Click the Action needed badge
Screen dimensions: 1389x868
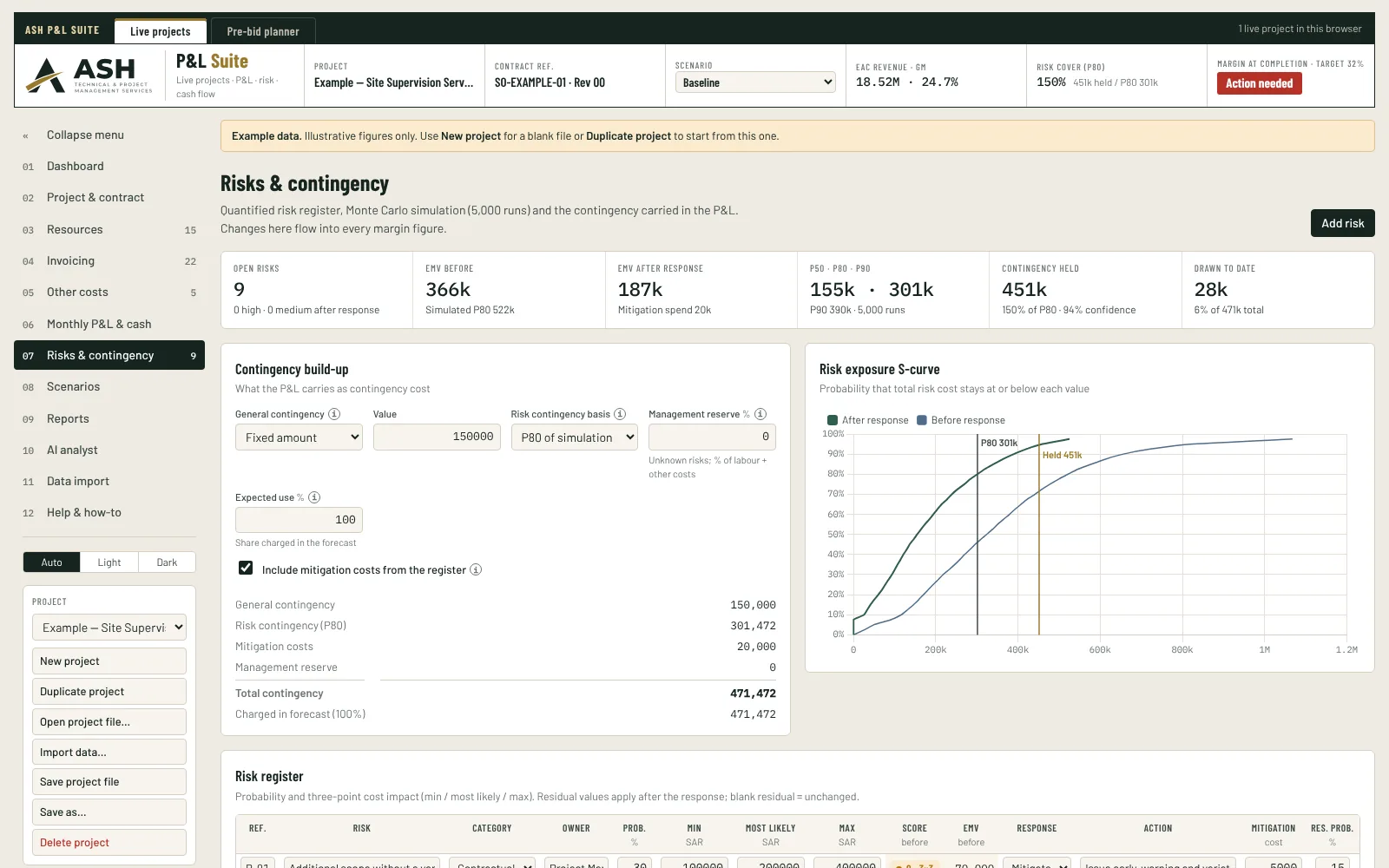click(x=1259, y=83)
